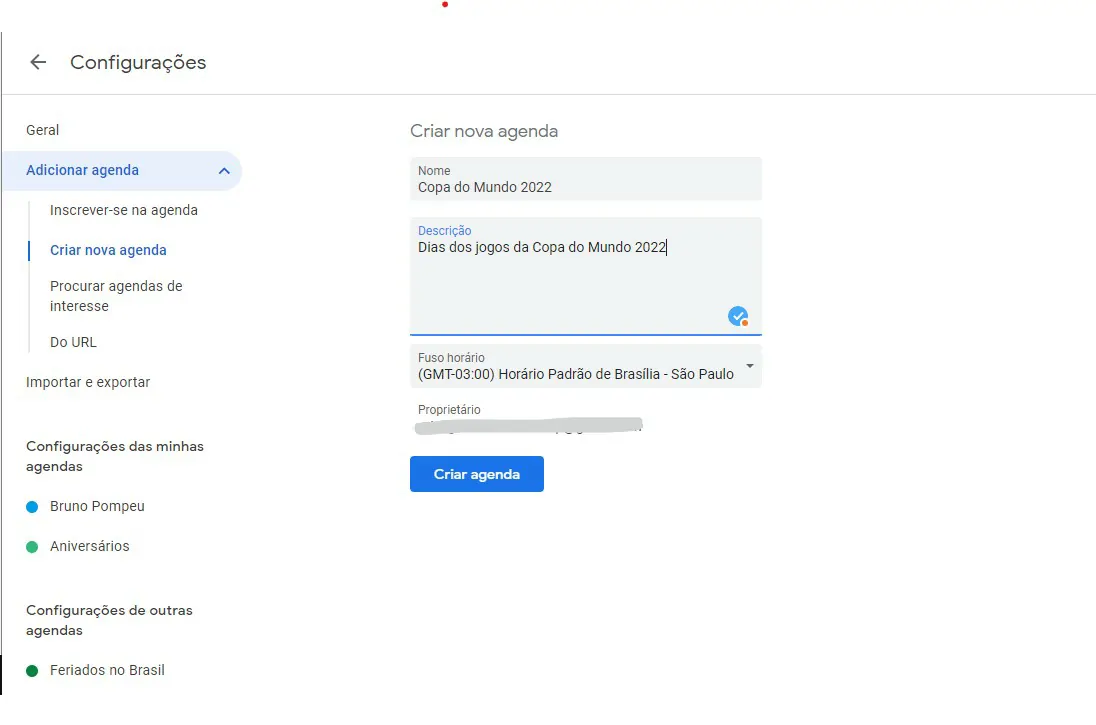Open Importar e exportar
Image resolution: width=1096 pixels, height=725 pixels.
point(88,382)
